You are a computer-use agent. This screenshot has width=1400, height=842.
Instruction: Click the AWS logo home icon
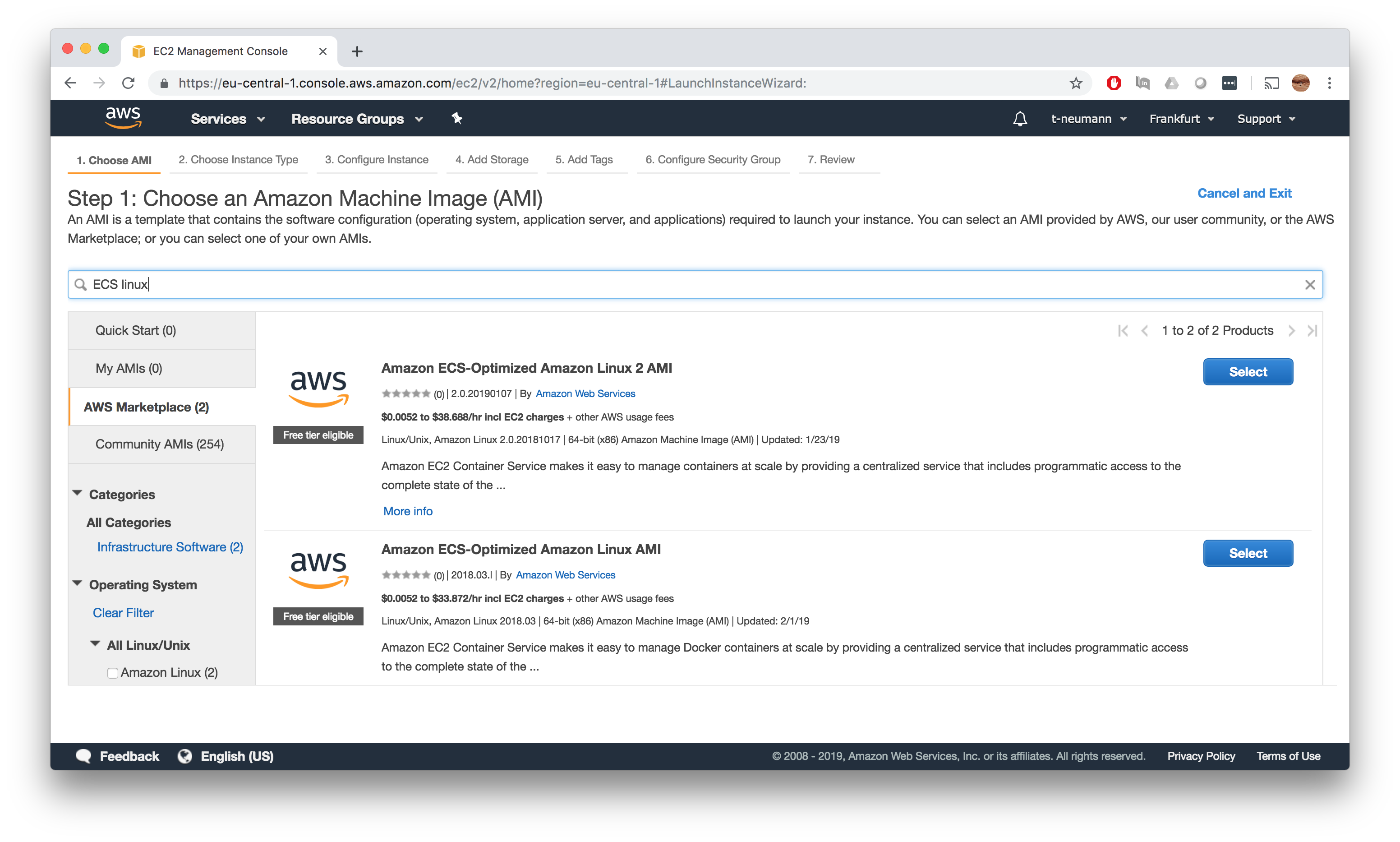click(x=123, y=118)
